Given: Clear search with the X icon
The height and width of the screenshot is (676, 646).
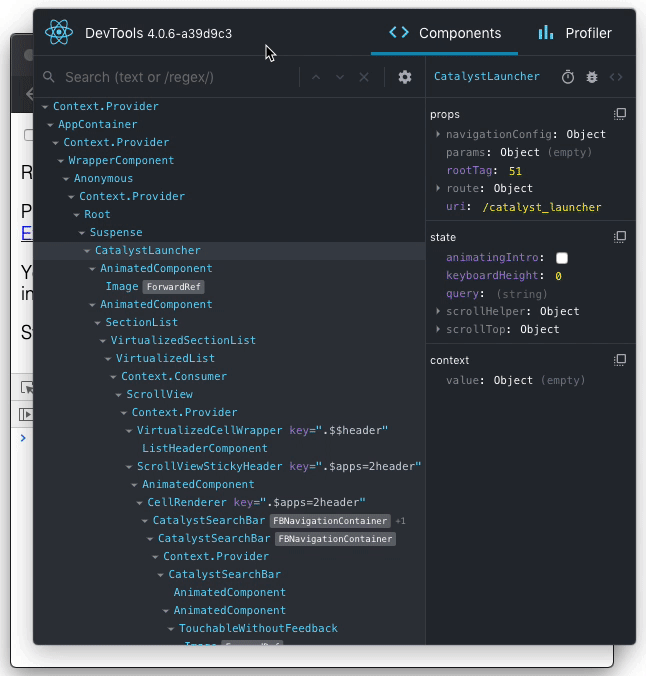Looking at the screenshot, I should click(x=364, y=77).
